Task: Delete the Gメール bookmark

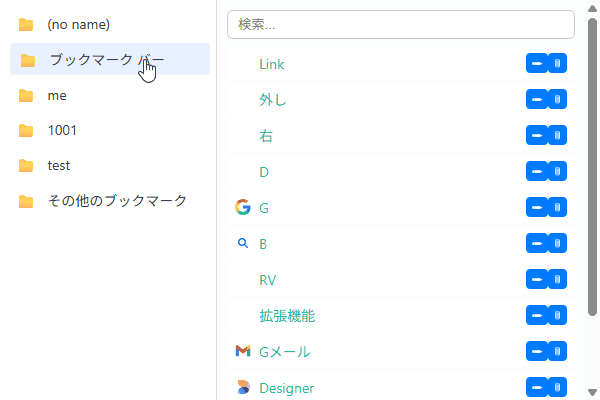Action: coord(557,351)
